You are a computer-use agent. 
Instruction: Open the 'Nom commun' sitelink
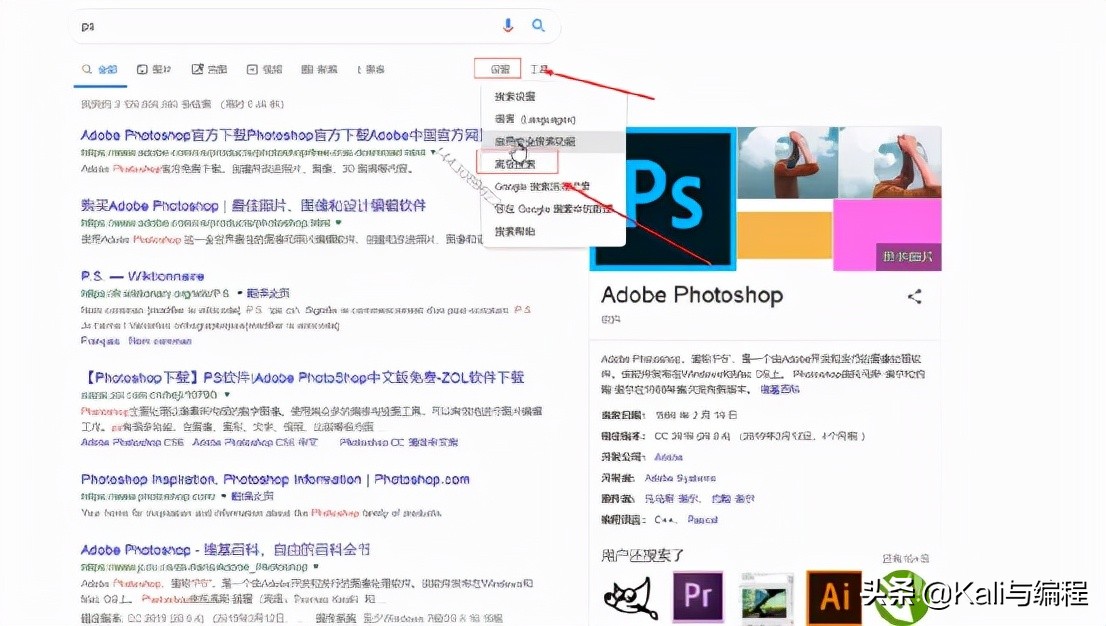160,341
